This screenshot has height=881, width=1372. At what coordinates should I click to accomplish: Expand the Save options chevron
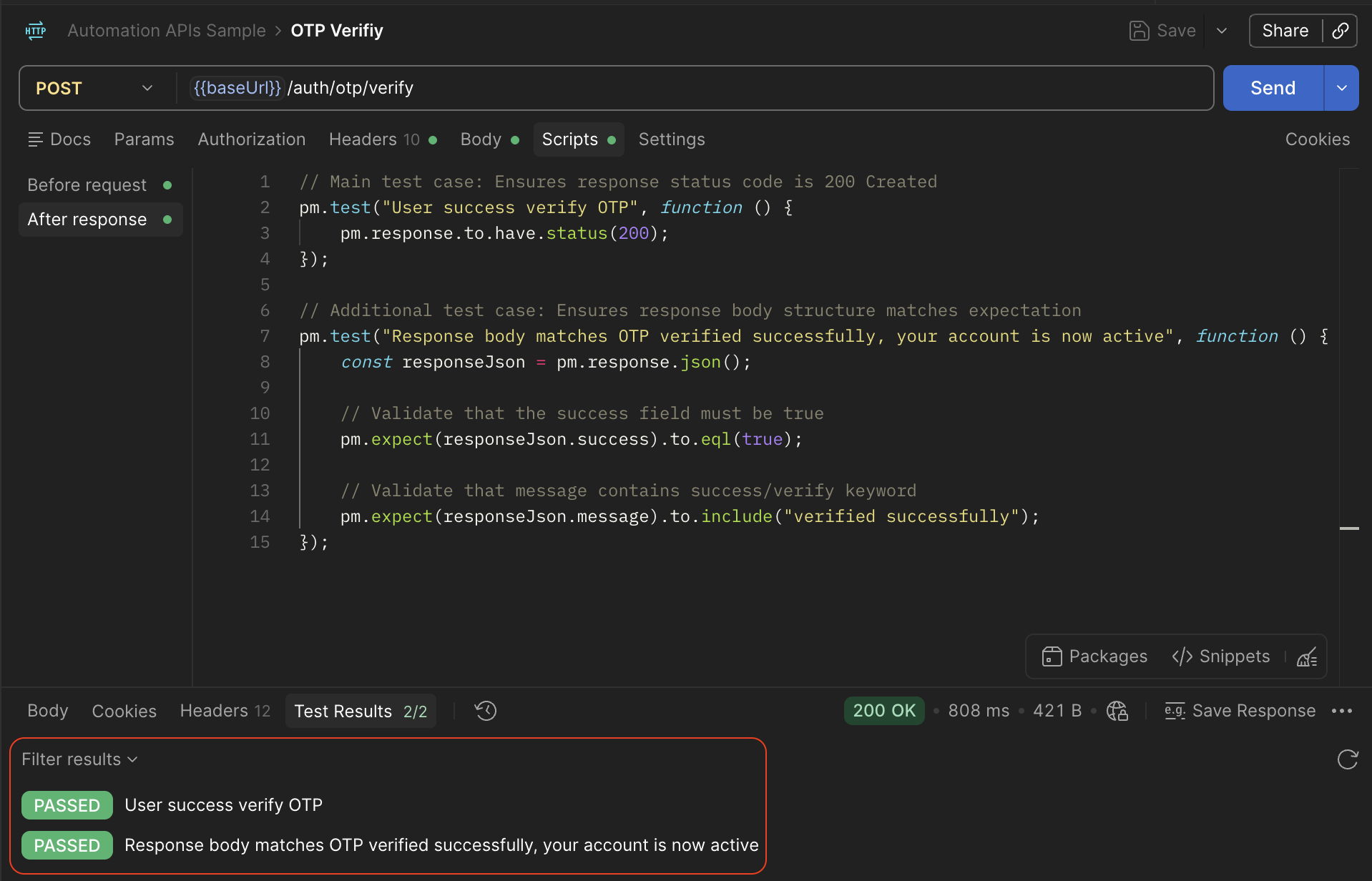(1222, 31)
